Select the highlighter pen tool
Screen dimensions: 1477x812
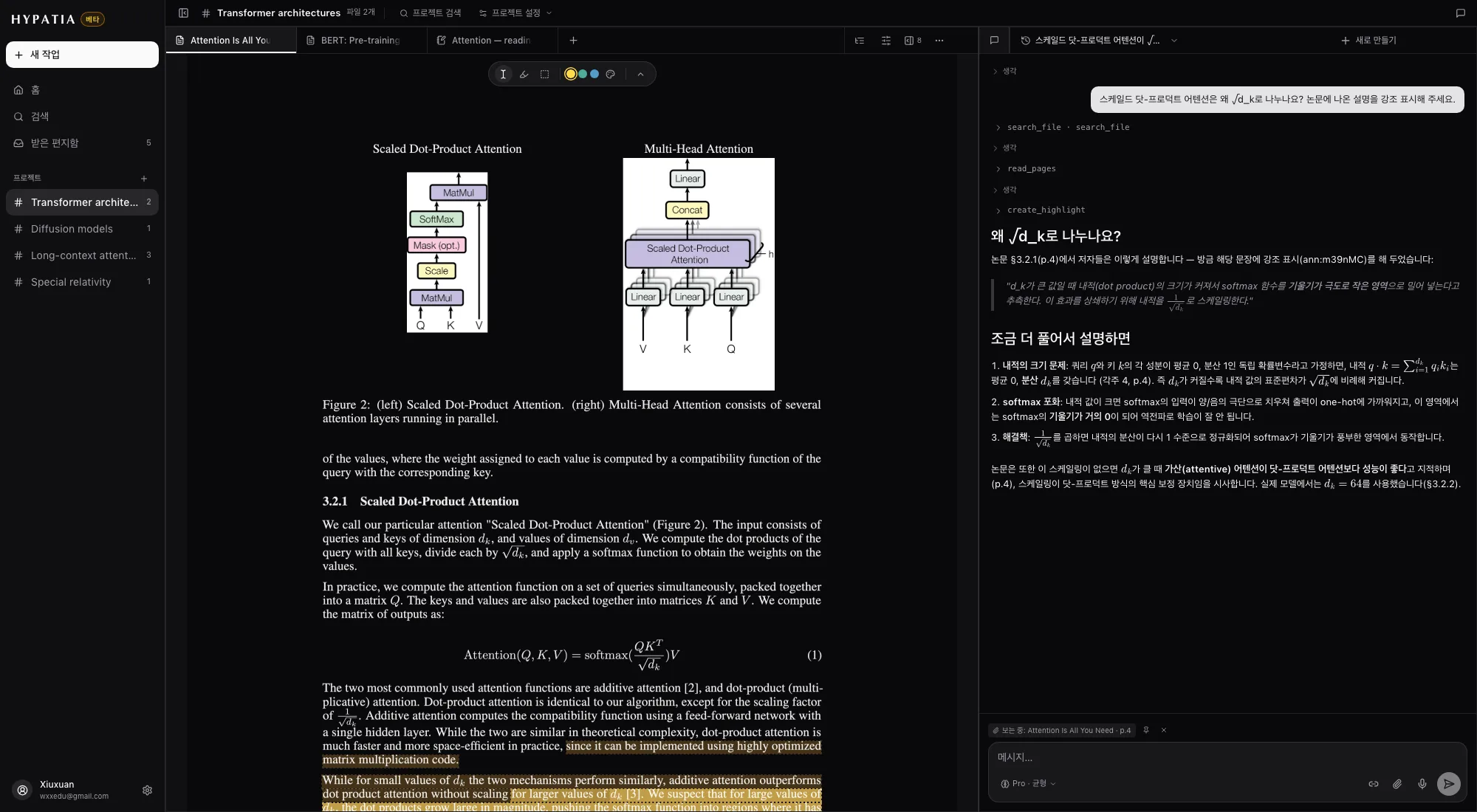pos(524,74)
